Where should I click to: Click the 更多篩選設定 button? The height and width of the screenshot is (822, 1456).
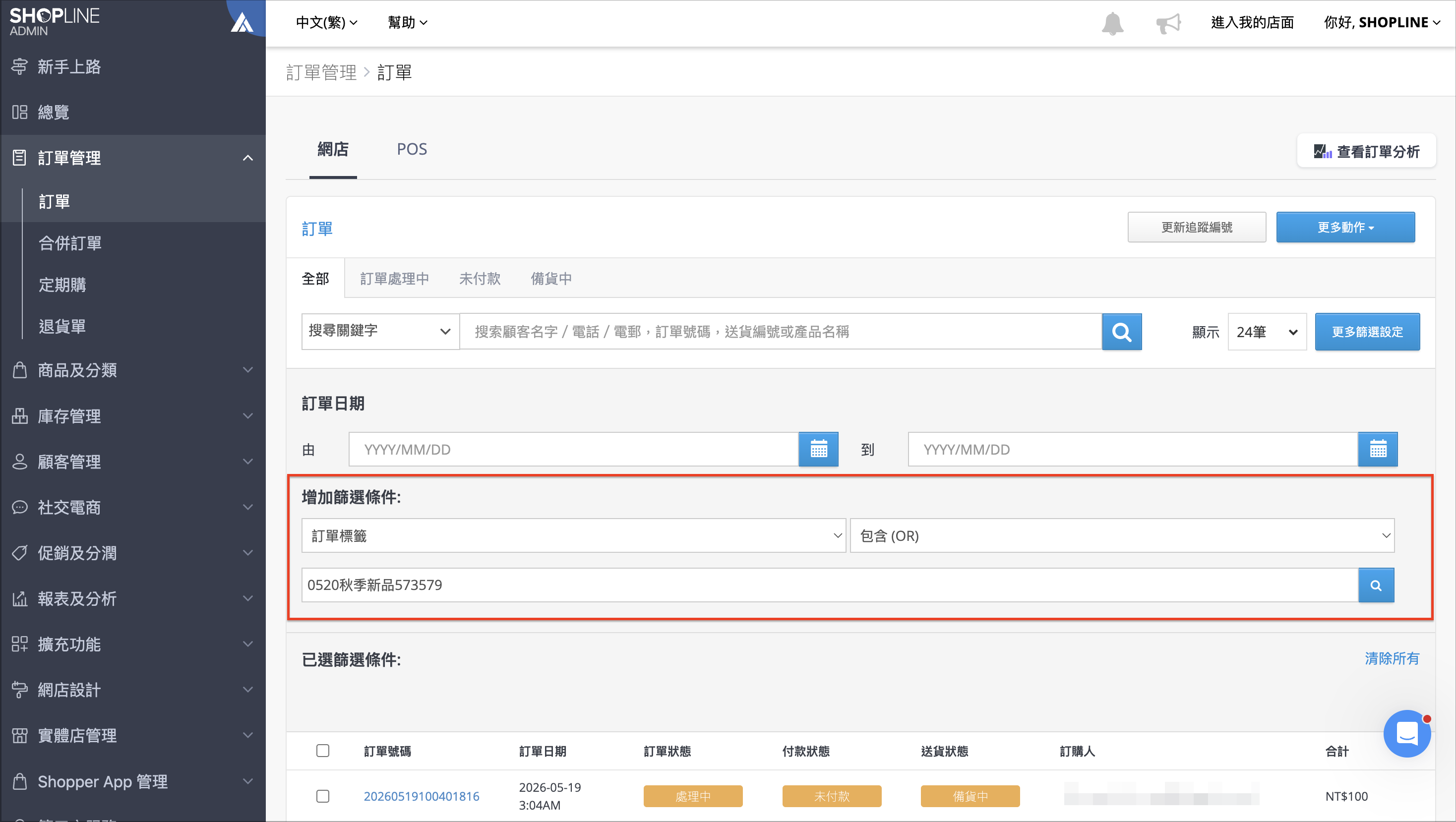[x=1367, y=332]
